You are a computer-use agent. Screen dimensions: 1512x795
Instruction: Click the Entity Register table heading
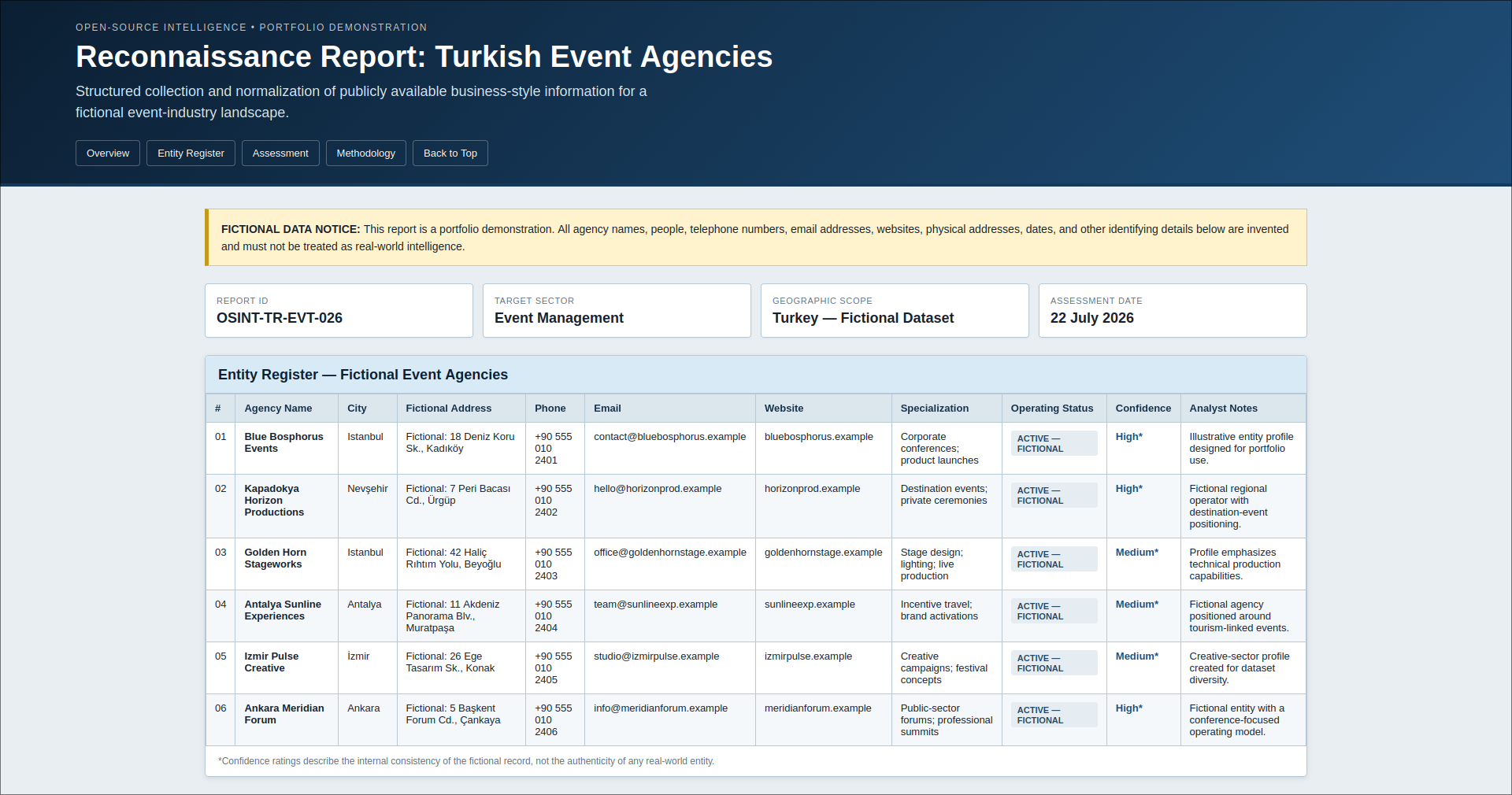[x=363, y=375]
